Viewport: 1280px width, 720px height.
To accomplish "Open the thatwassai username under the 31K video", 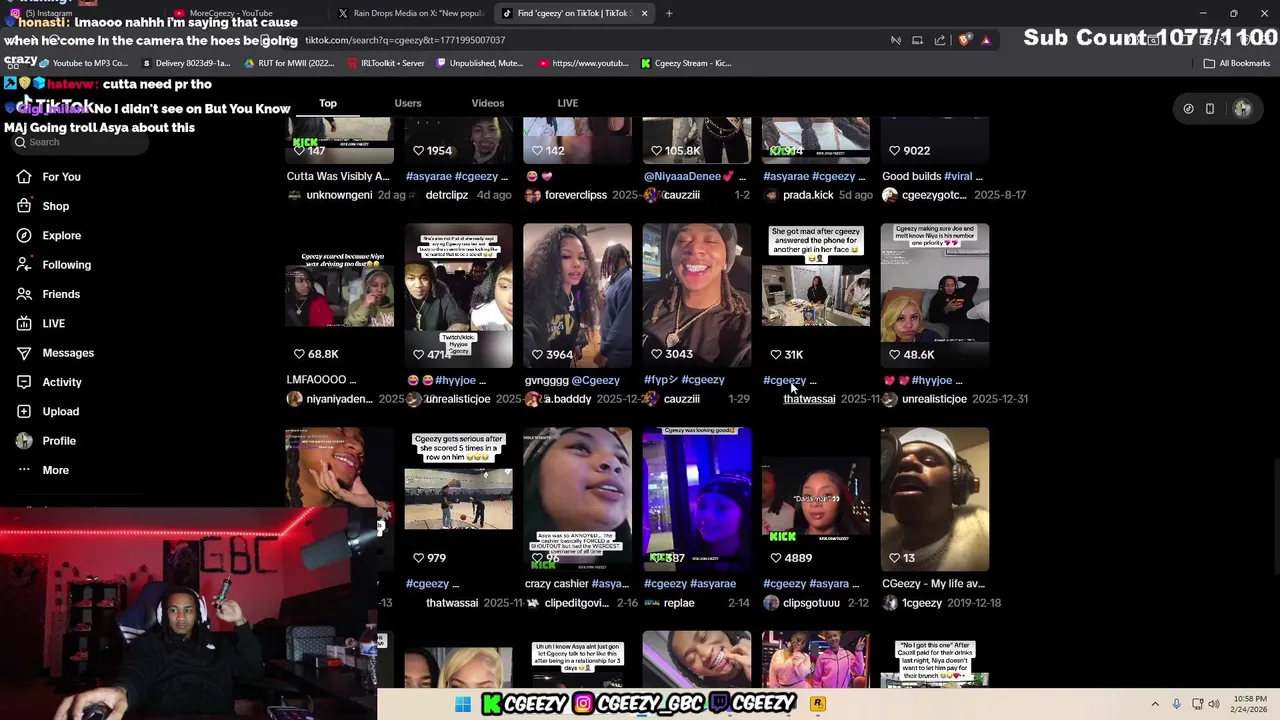I will (x=809, y=399).
